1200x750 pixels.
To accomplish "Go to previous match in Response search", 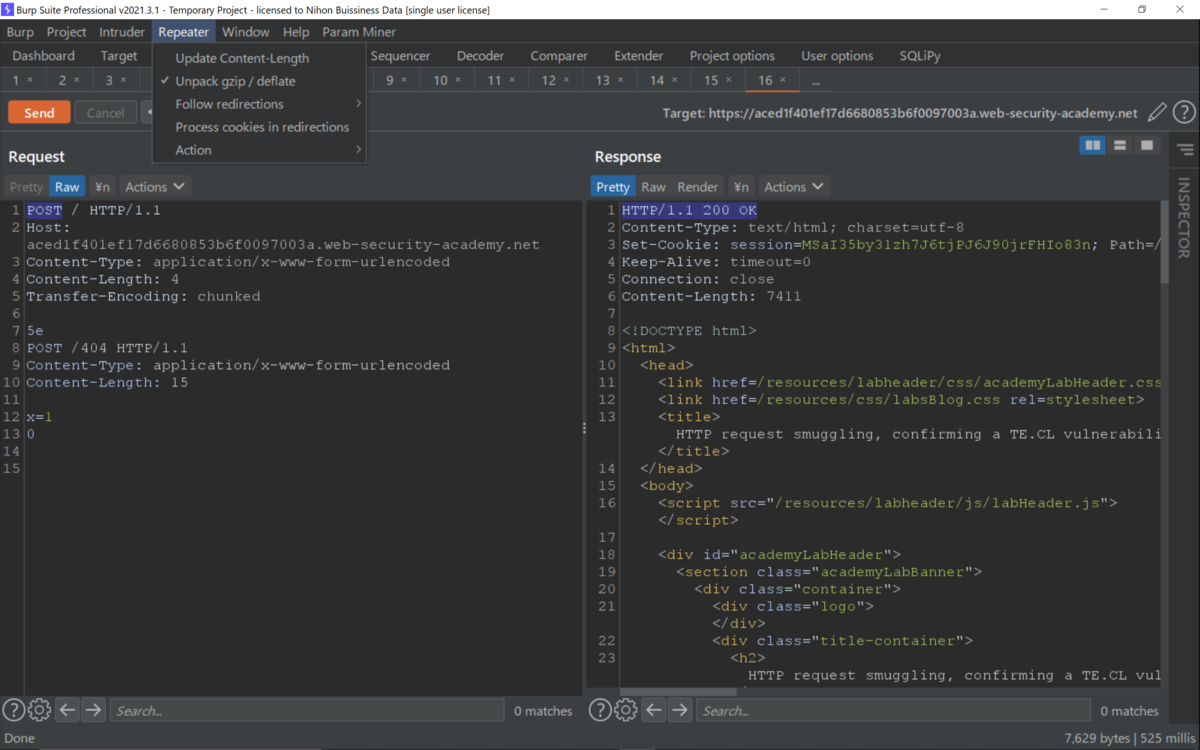I will pyautogui.click(x=654, y=710).
